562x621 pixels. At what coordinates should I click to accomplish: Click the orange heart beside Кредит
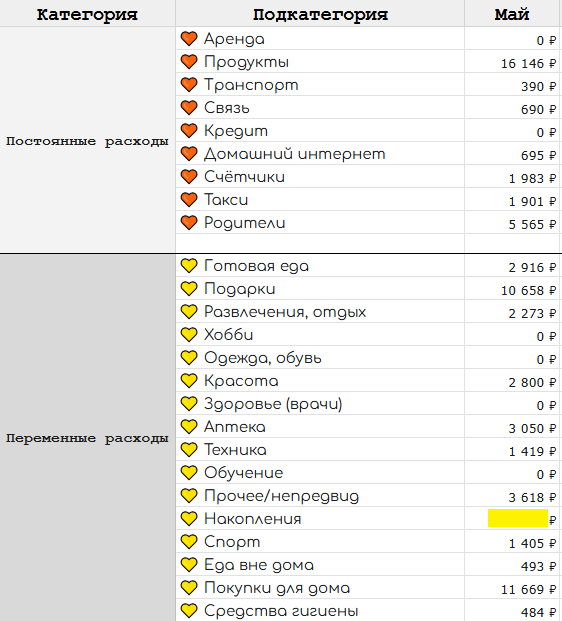[189, 131]
